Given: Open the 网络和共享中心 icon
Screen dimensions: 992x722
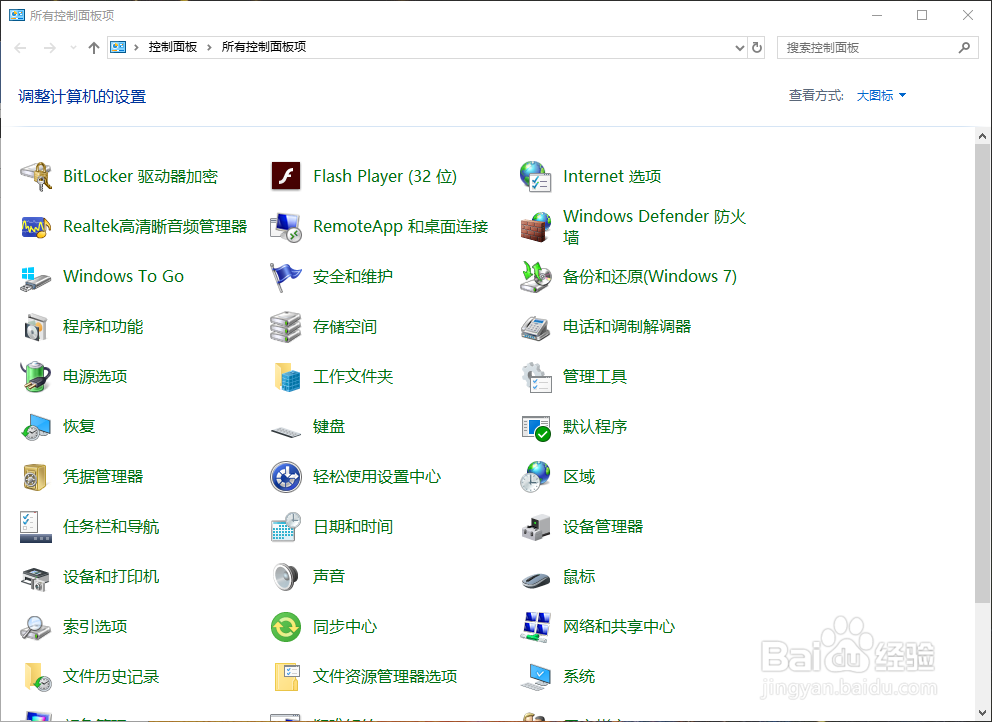Looking at the screenshot, I should click(536, 627).
